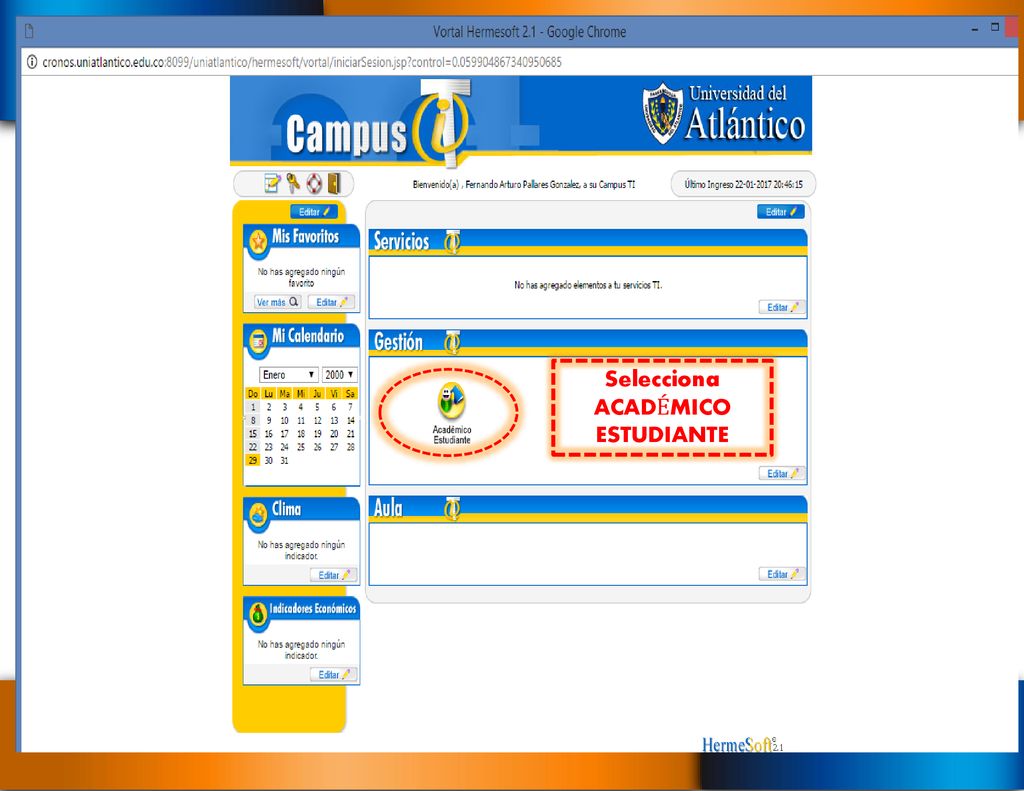Click 'No has agregado elementos a tu servicios TI.'

(x=588, y=285)
